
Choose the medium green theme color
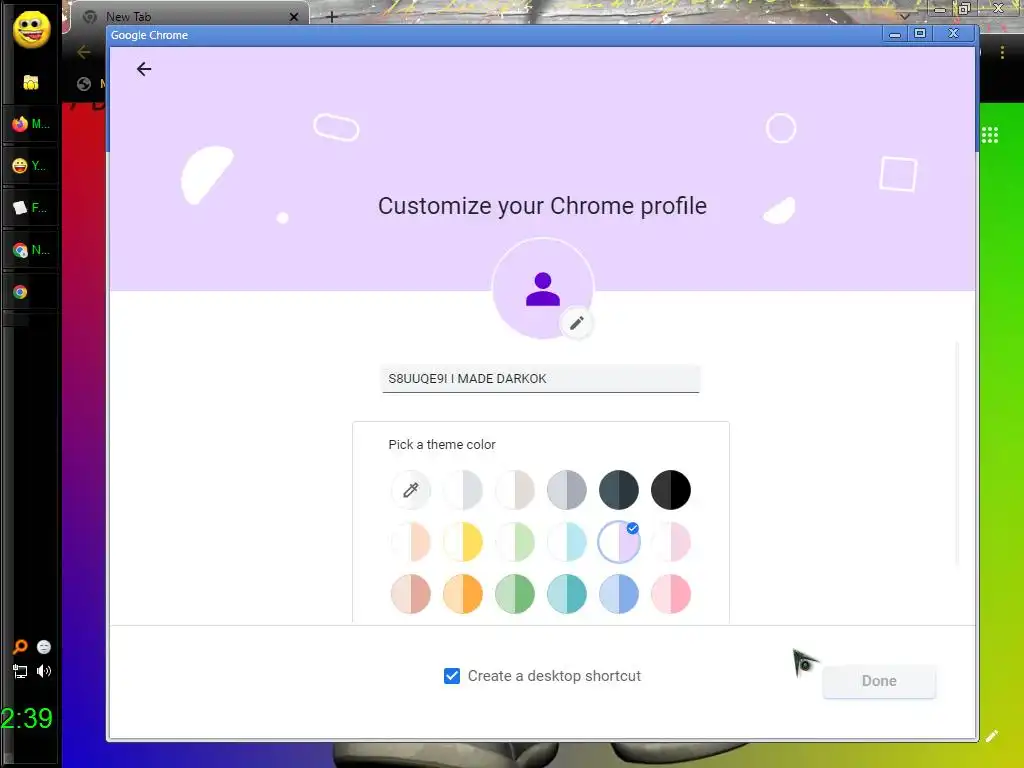click(x=515, y=594)
